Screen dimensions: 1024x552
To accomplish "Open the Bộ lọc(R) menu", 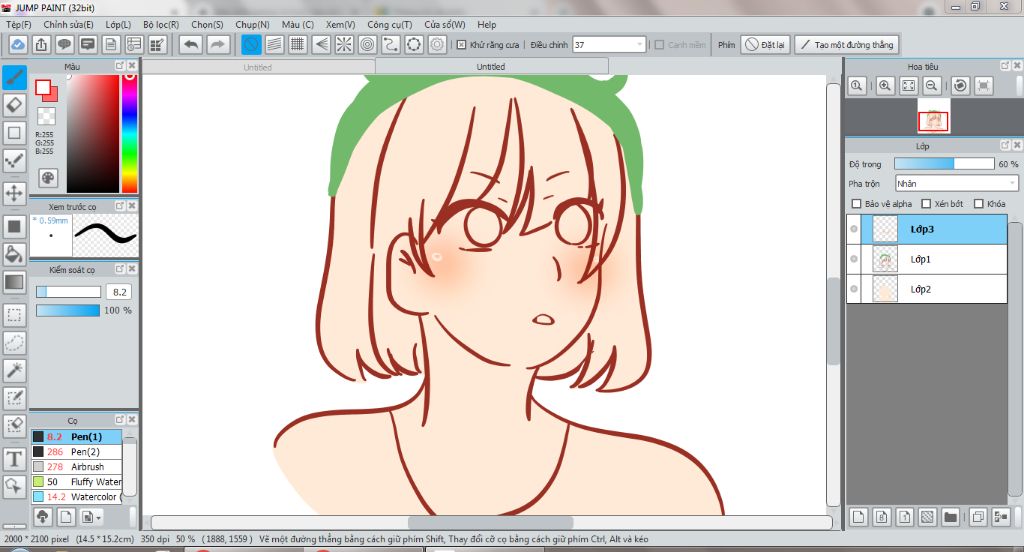I will point(161,24).
